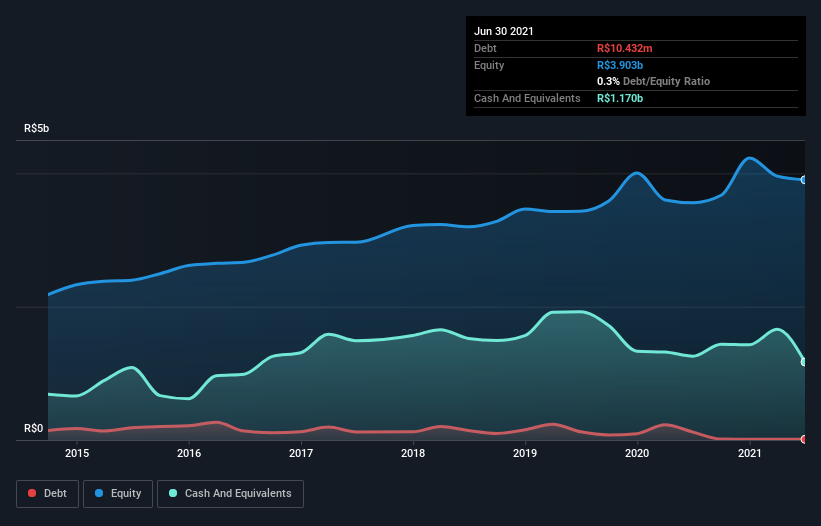This screenshot has height=526, width=821.
Task: Click the blue Equity end-point marker on the chart
Action: [804, 180]
